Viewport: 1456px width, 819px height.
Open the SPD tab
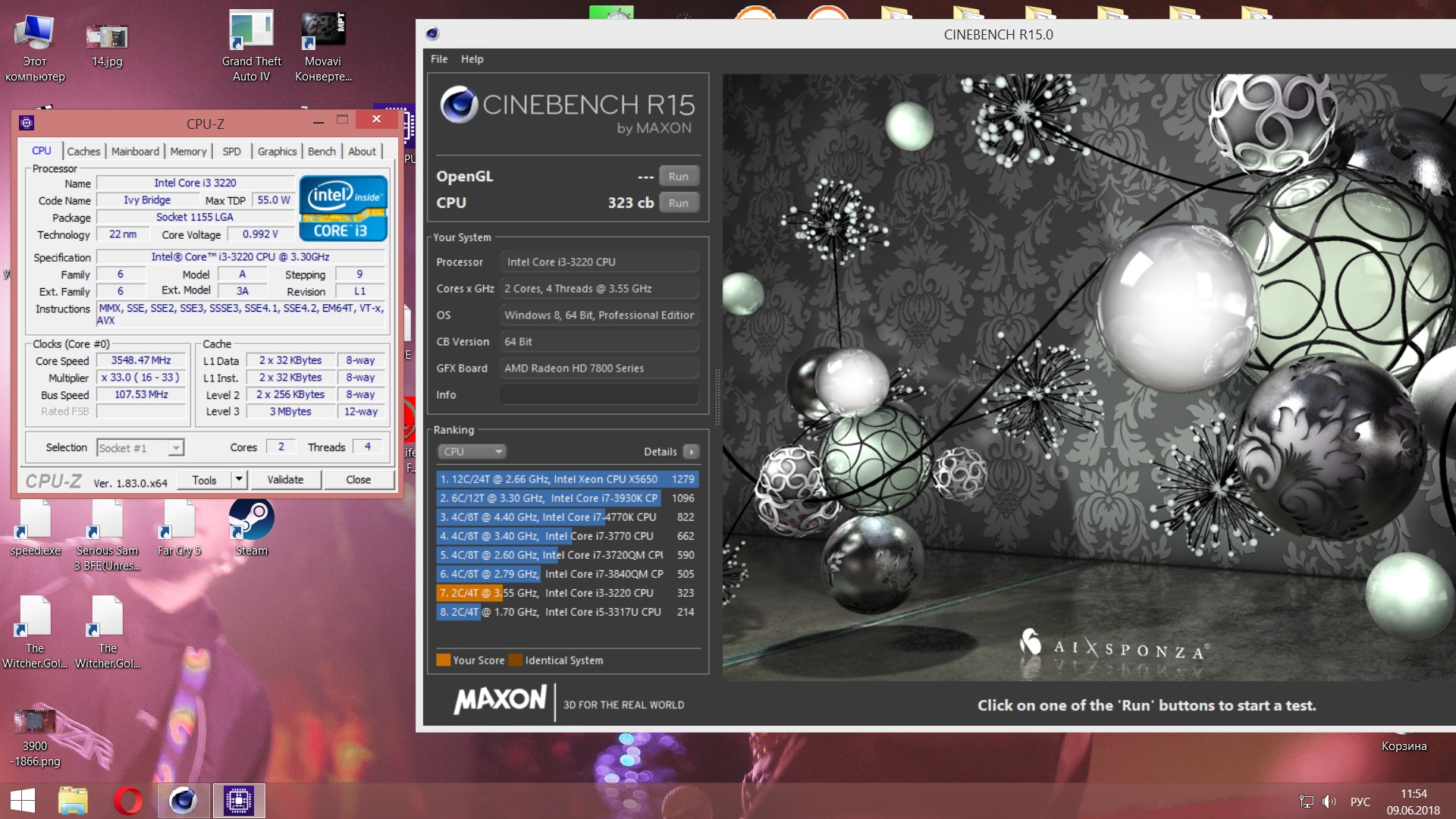coord(231,152)
